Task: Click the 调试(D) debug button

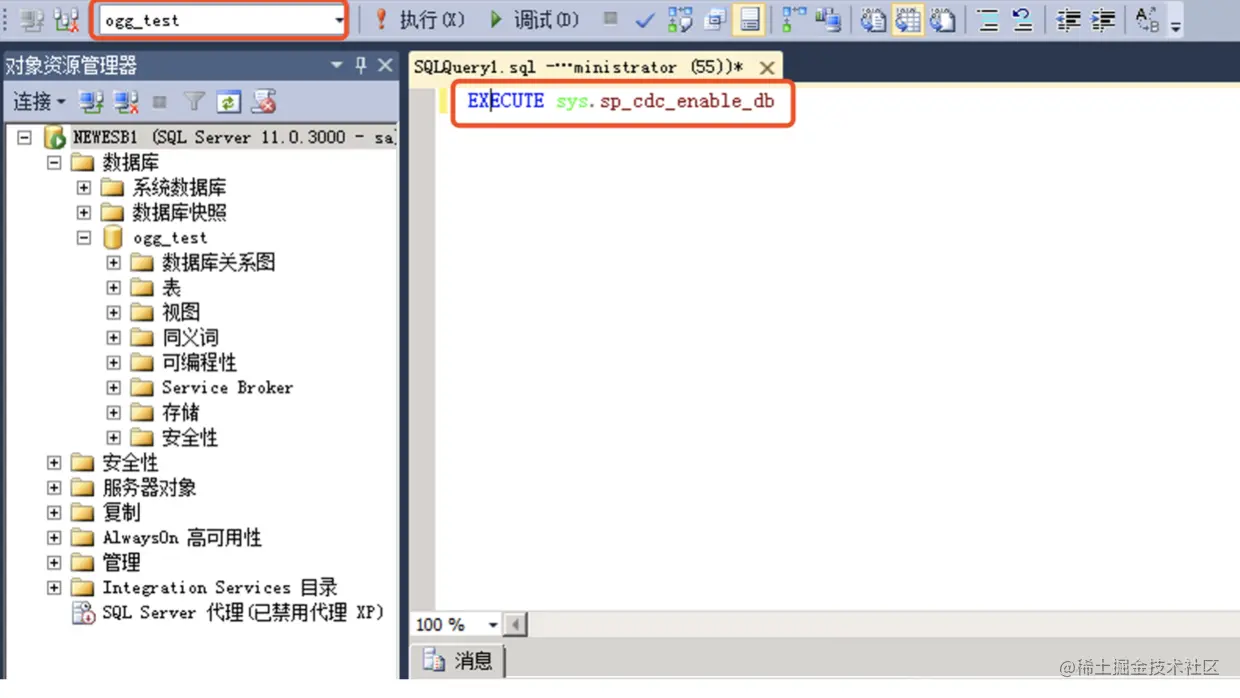Action: tap(534, 20)
